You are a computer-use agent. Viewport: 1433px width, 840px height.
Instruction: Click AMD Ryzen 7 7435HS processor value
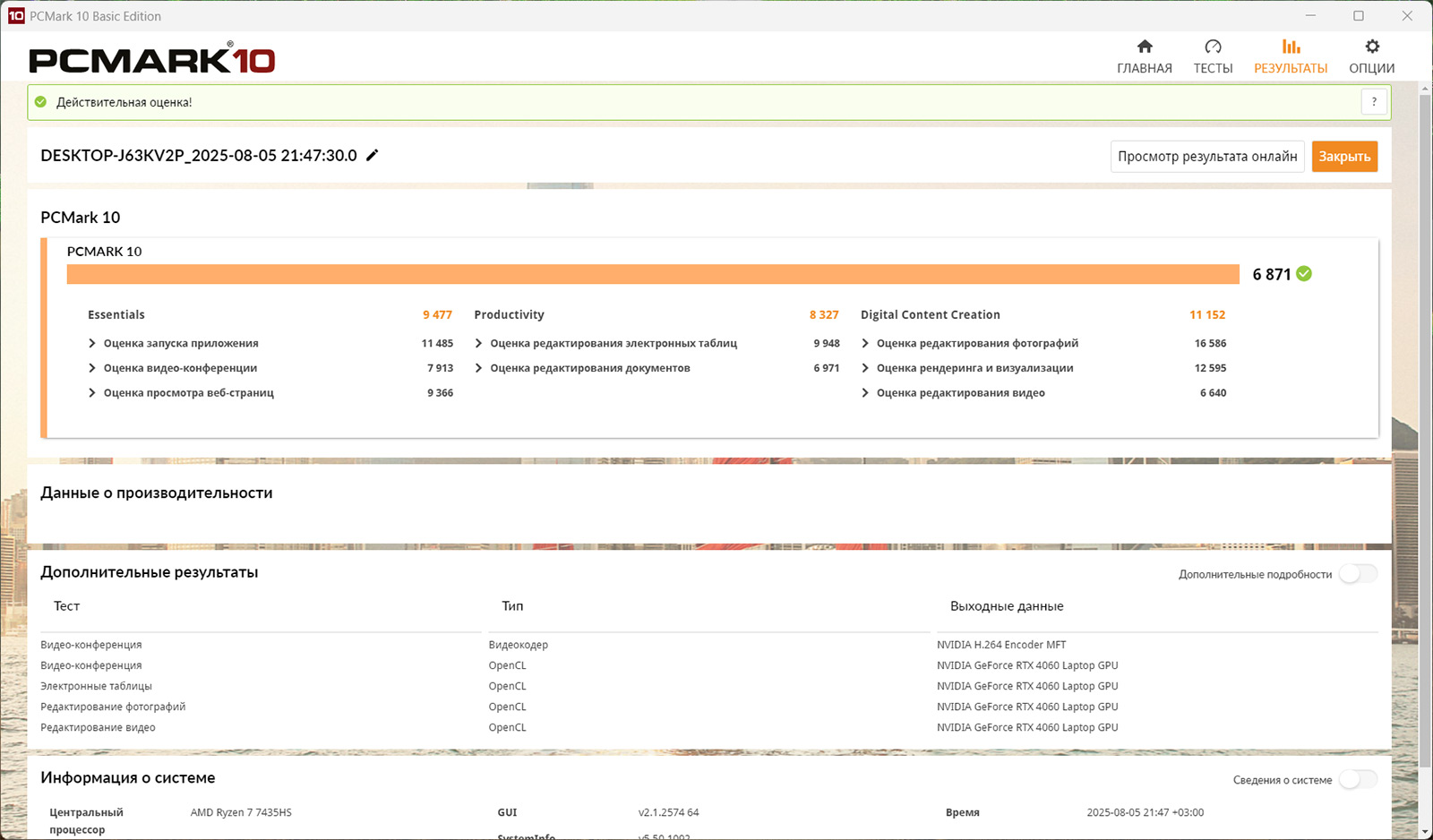click(241, 813)
